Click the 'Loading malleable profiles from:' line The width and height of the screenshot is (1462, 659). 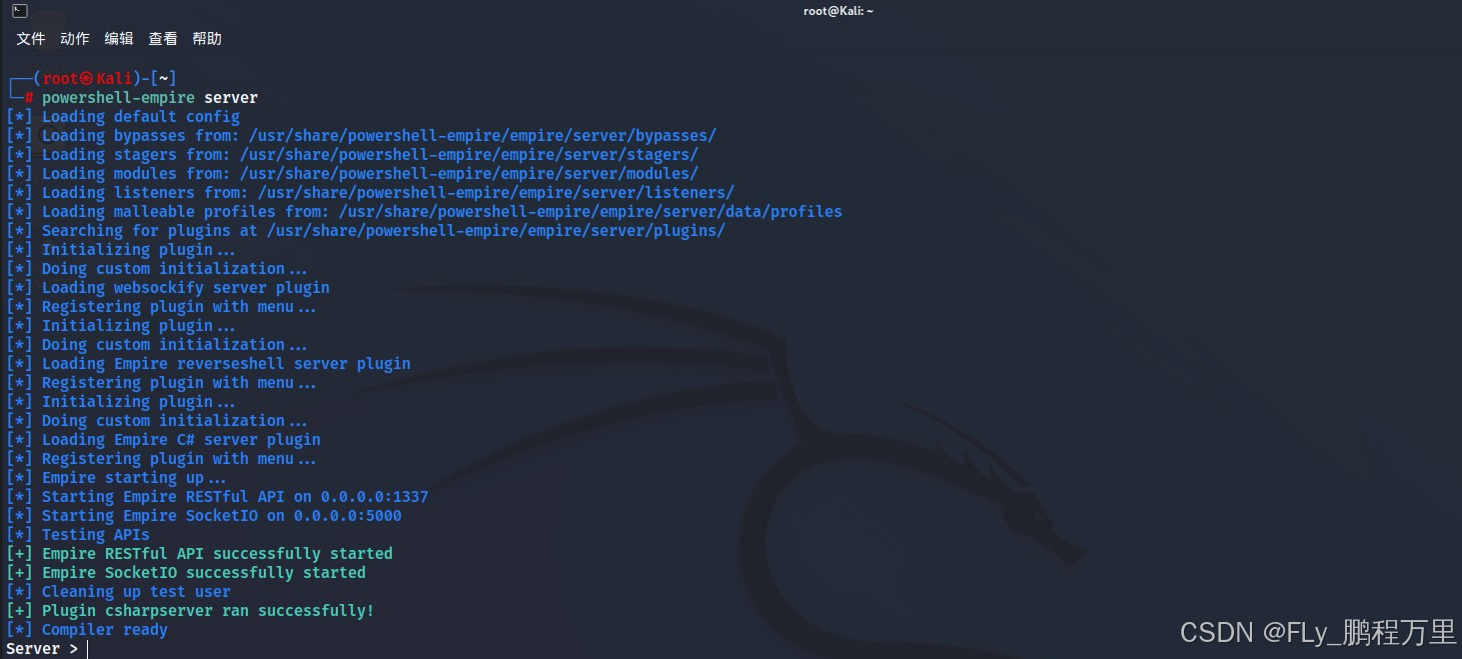pyautogui.click(x=425, y=212)
